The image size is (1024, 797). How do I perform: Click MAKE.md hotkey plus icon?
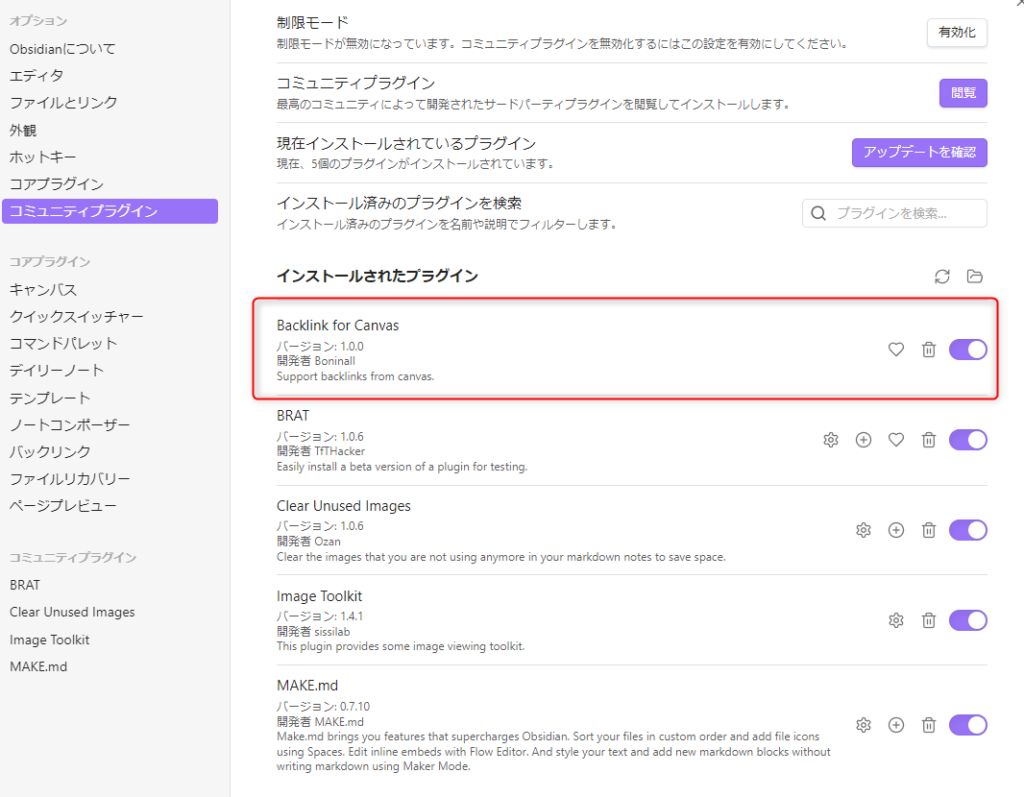click(896, 724)
